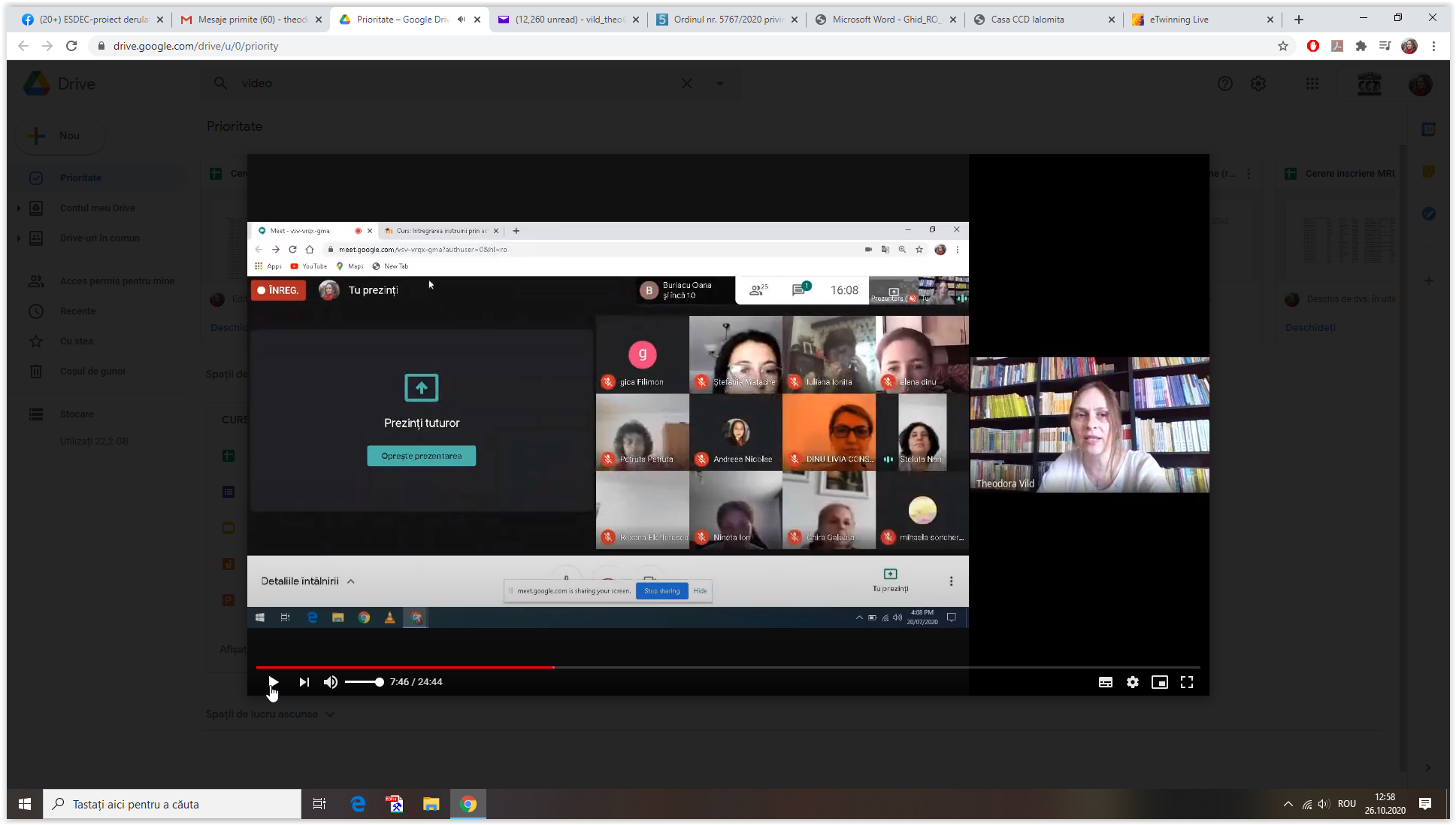Image resolution: width=1456 pixels, height=825 pixels.
Task: Open Chrome media control icon
Action: pos(1385,46)
